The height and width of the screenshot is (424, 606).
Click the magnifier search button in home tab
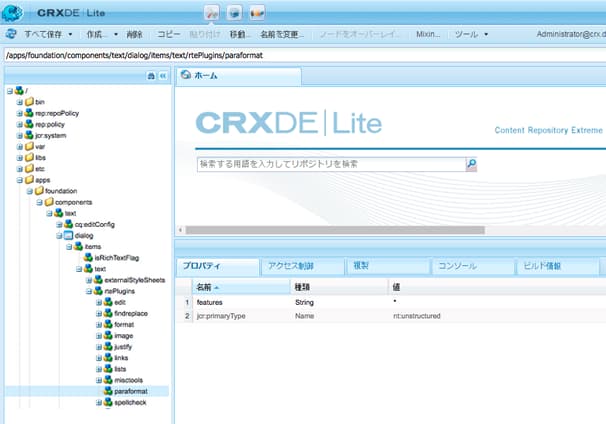471,164
